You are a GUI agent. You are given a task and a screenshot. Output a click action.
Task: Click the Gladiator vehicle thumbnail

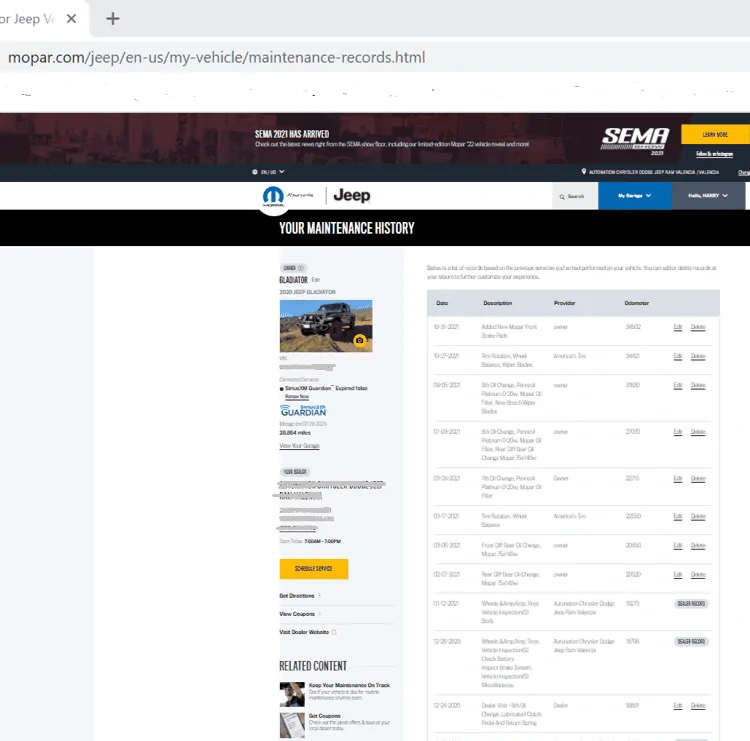[x=326, y=326]
